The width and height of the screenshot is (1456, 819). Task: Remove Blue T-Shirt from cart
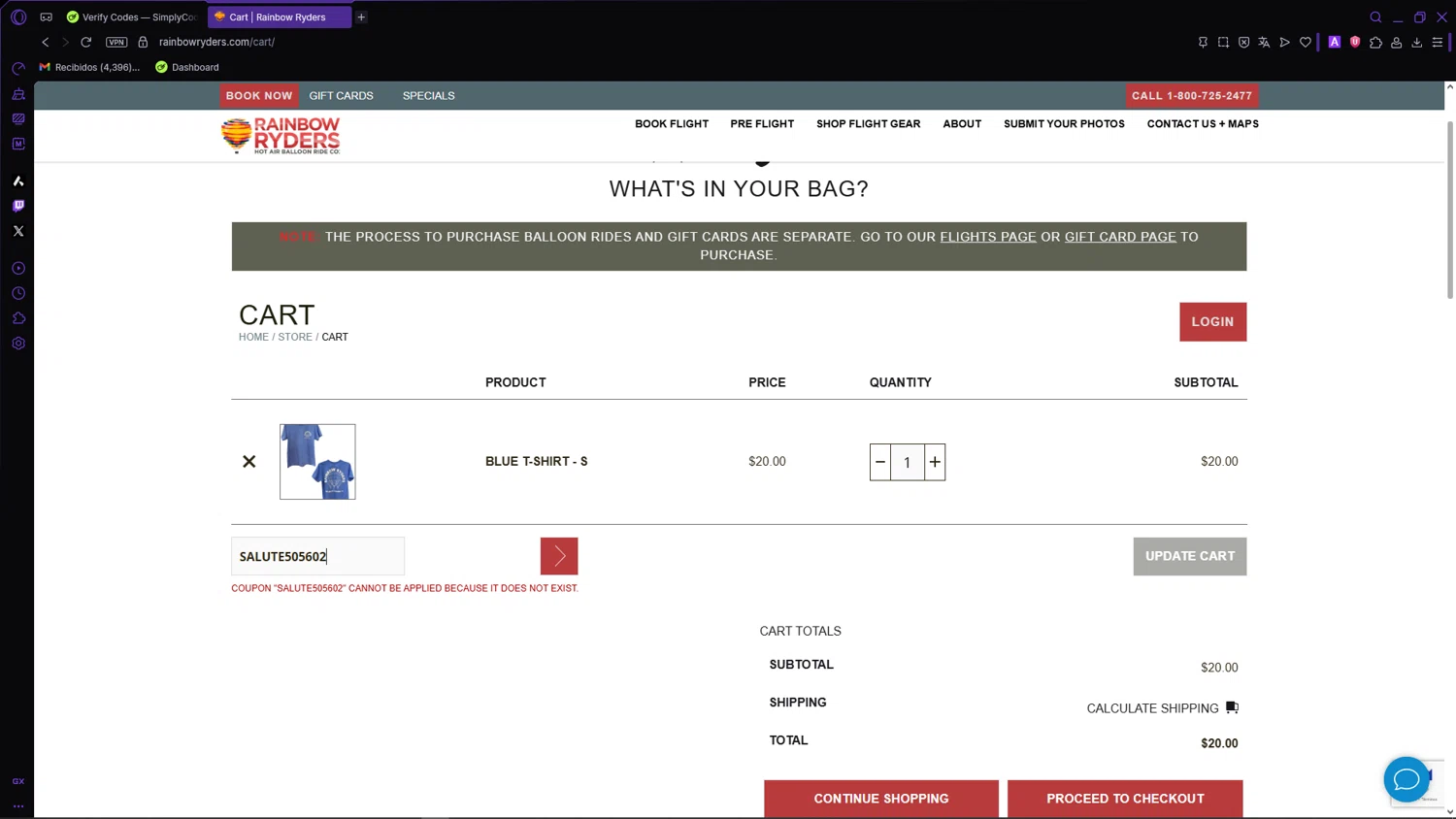(249, 462)
